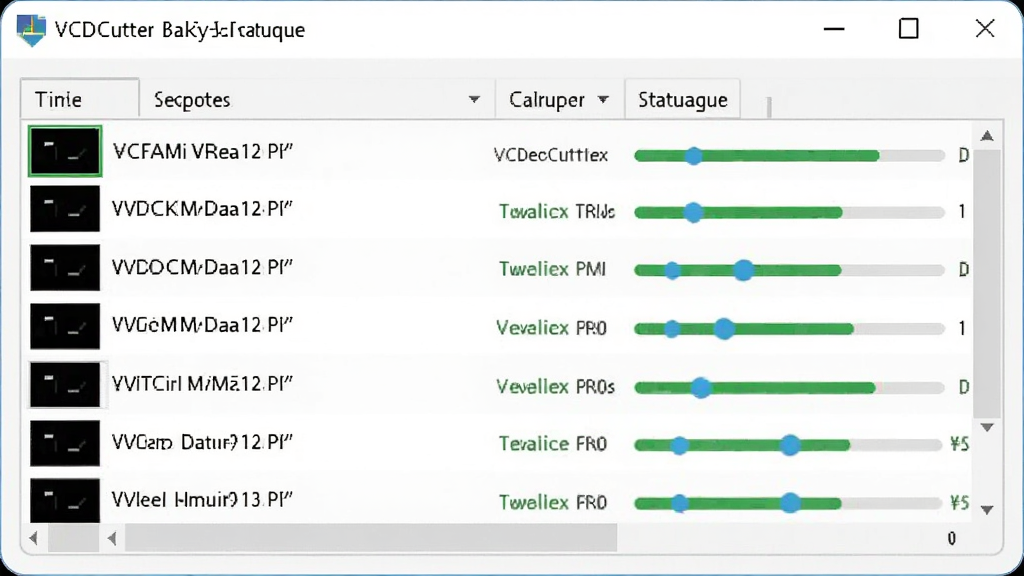The image size is (1024, 576).
Task: Click the right slider handle in Tevalice FRO row
Action: tap(790, 445)
